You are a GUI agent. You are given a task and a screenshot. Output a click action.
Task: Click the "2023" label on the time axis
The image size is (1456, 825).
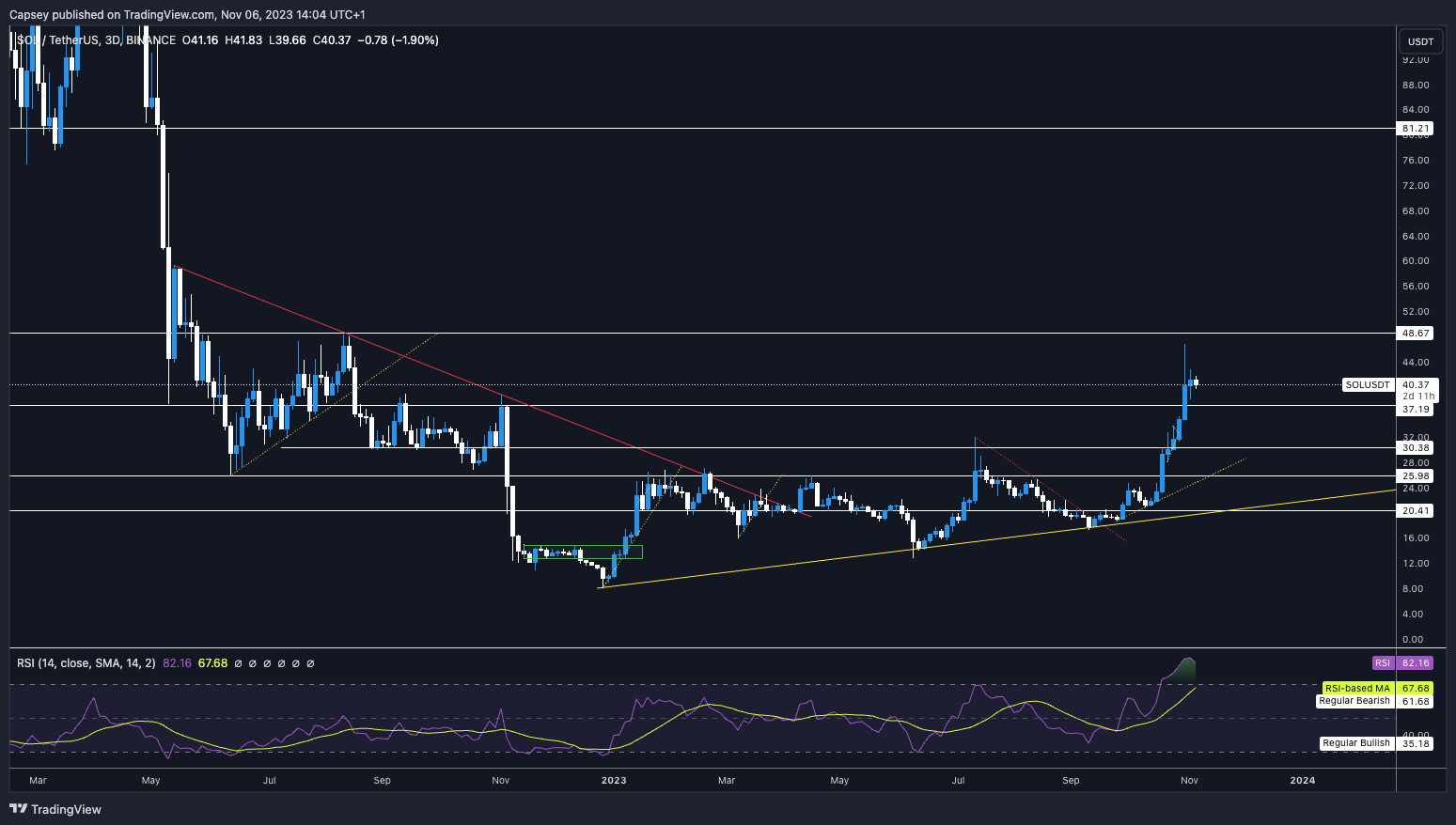point(614,780)
